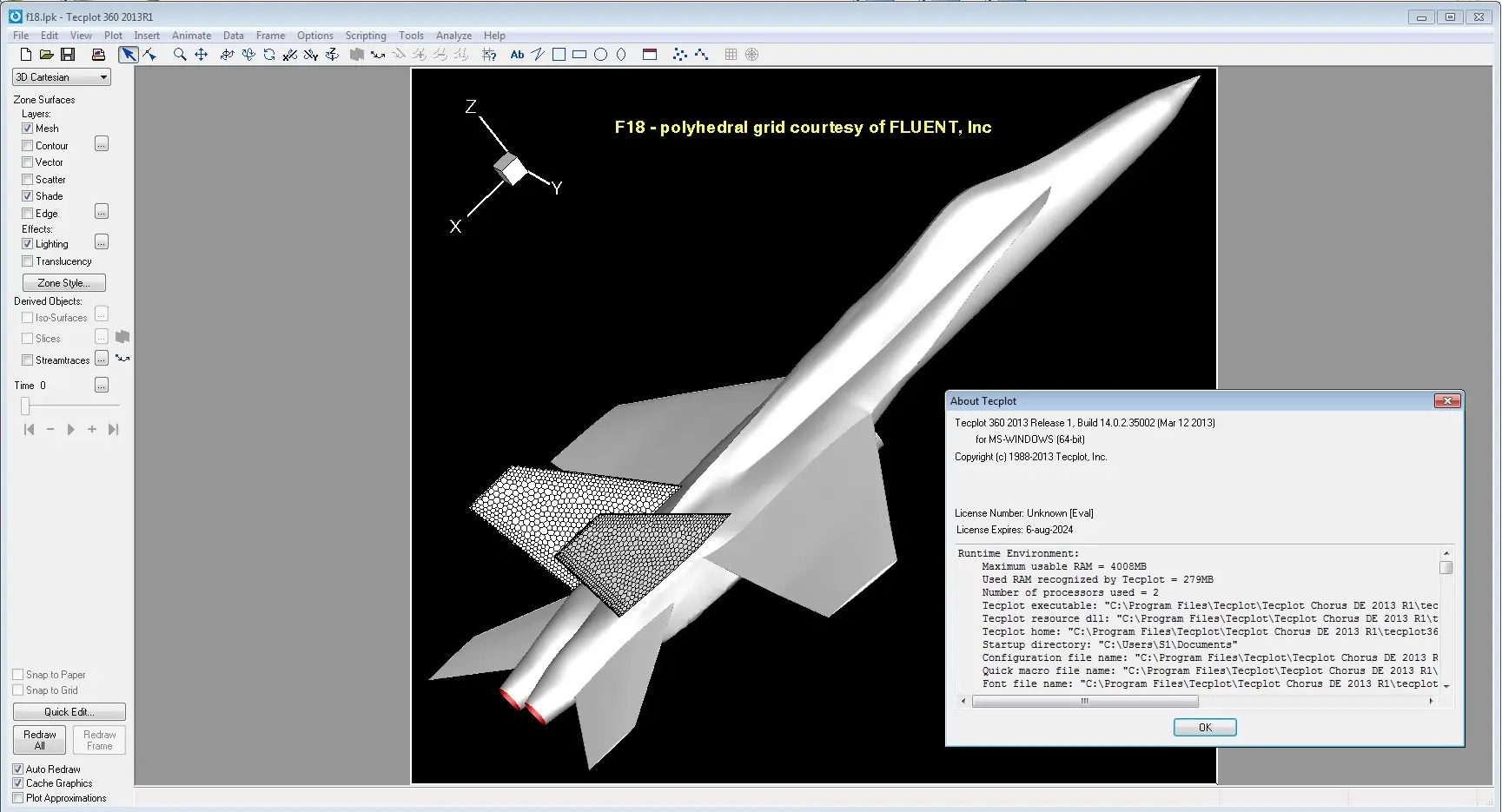Enable the Vector layer checkbox
Viewport: 1502px width, 812px height.
27,162
